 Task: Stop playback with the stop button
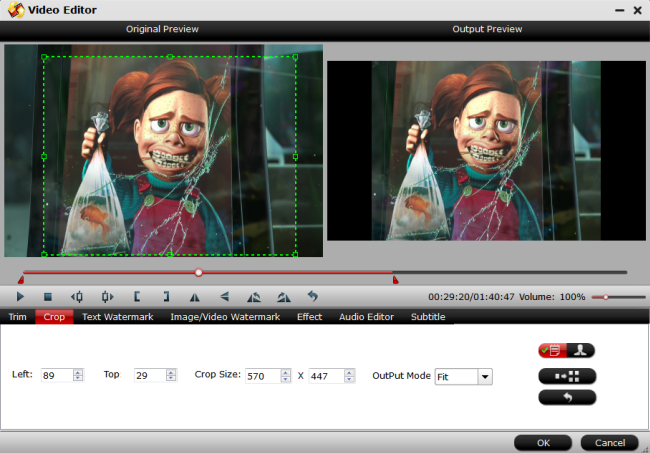48,297
